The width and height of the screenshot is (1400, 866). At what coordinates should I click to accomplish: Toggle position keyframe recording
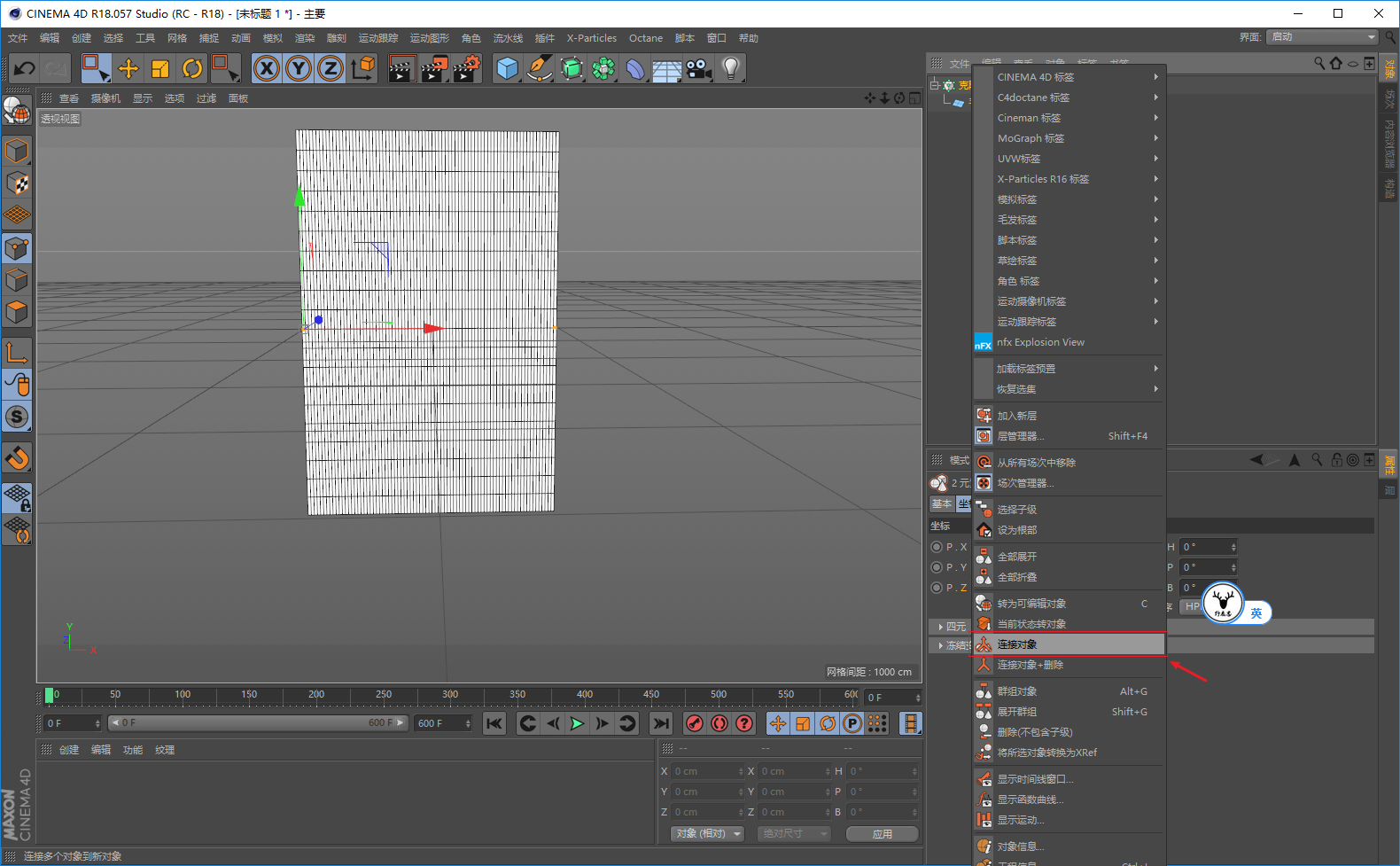click(778, 723)
